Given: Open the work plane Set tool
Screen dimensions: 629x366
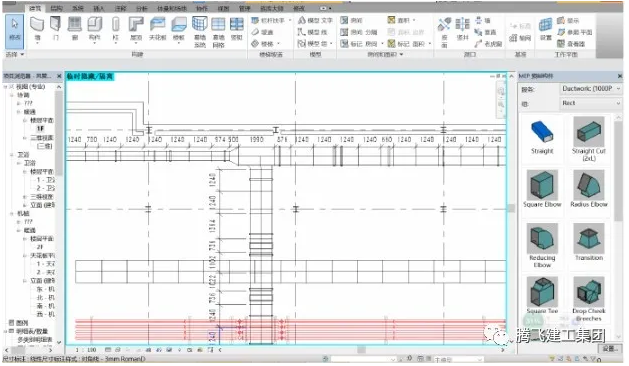Looking at the screenshot, I should pos(546,29).
